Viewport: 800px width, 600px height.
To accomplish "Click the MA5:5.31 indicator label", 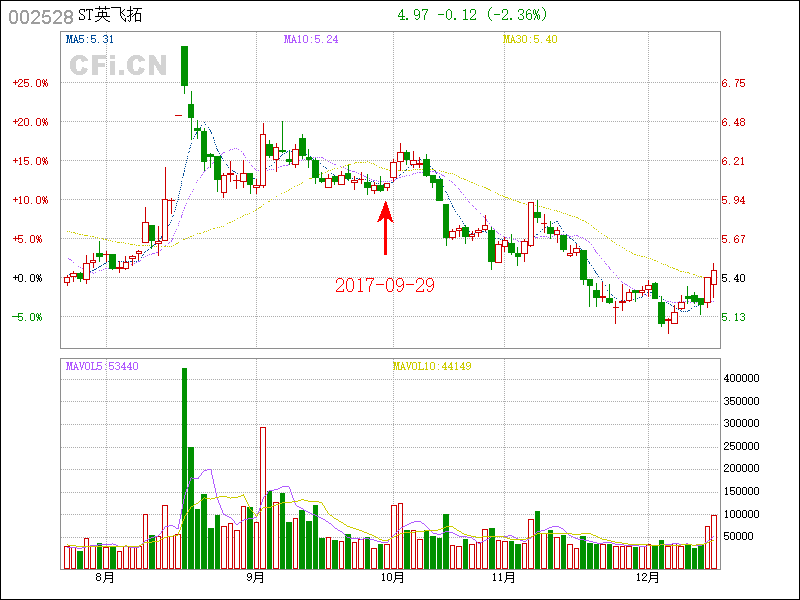I will coord(95,39).
